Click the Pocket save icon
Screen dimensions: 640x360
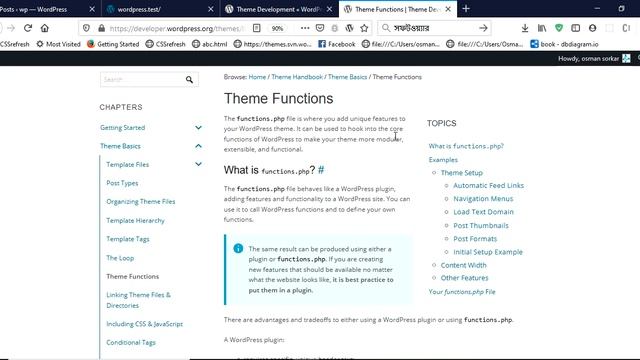click(x=320, y=28)
